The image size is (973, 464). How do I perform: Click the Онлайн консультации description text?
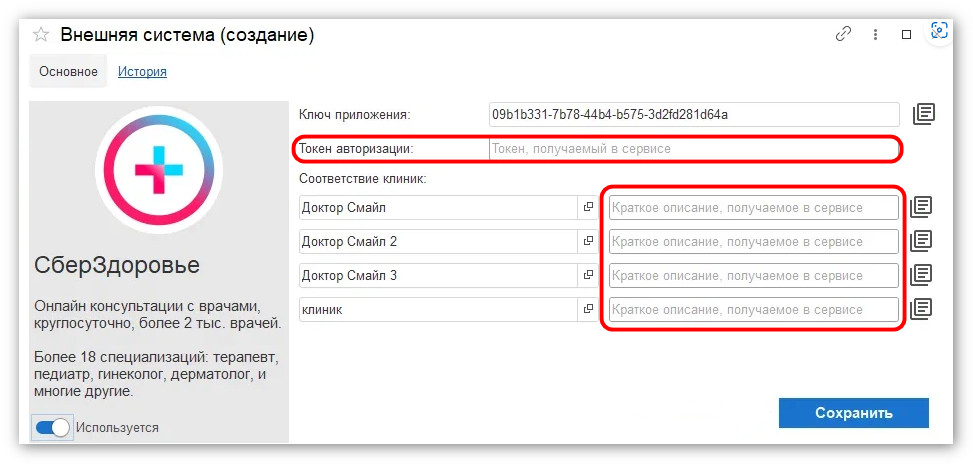(158, 315)
